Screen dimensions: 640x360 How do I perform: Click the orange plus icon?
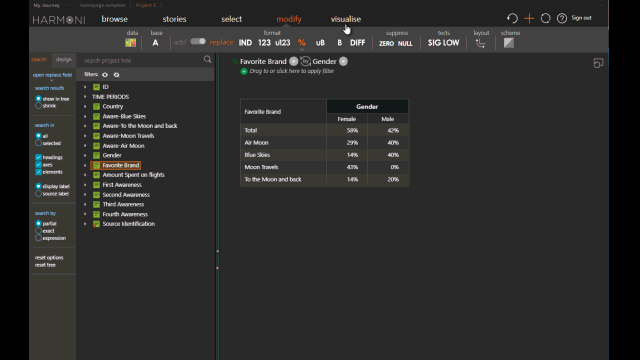pyautogui.click(x=529, y=18)
